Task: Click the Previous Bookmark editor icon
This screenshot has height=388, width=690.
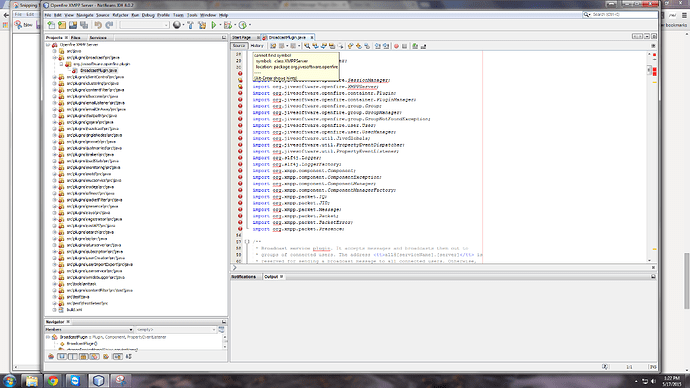Action: (350, 46)
